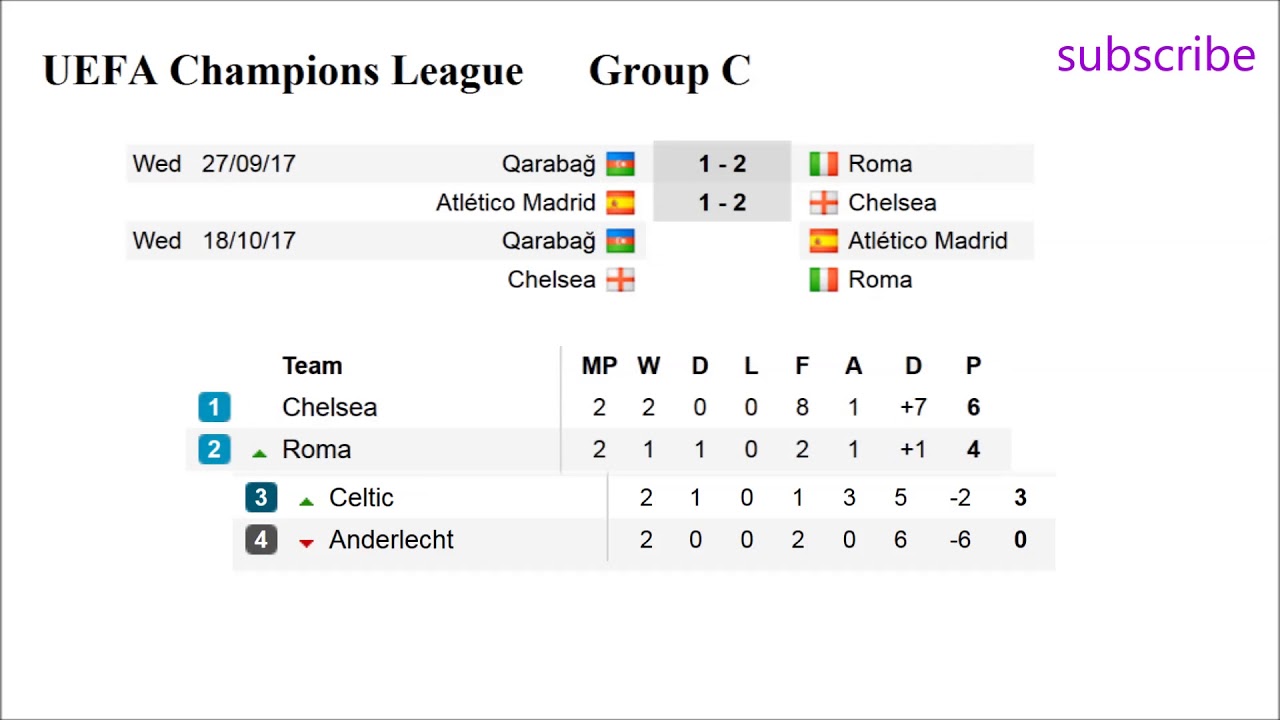
Task: Click the England flag beside home team Chelsea
Action: (x=620, y=280)
